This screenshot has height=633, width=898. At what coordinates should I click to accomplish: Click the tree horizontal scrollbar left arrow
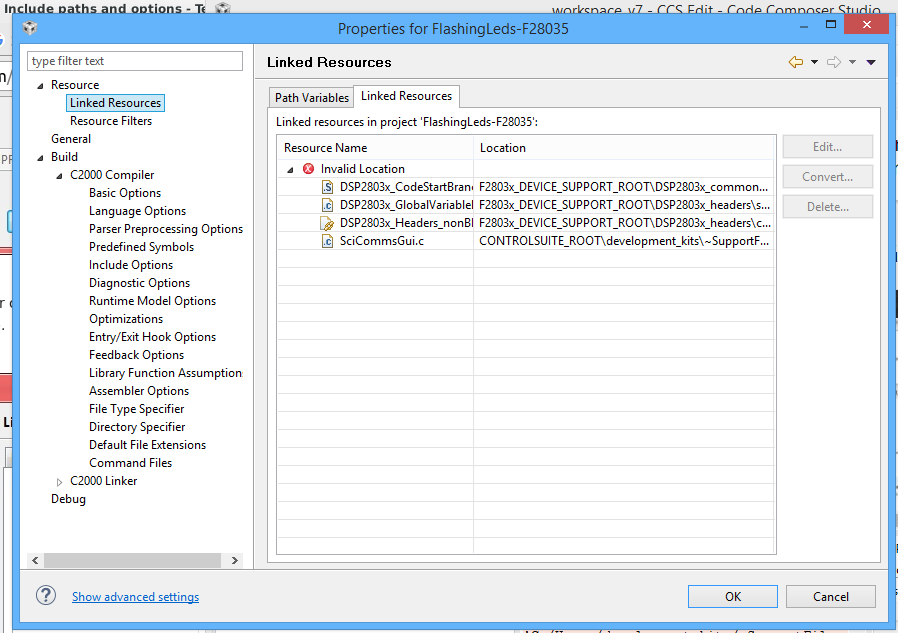tap(35, 560)
